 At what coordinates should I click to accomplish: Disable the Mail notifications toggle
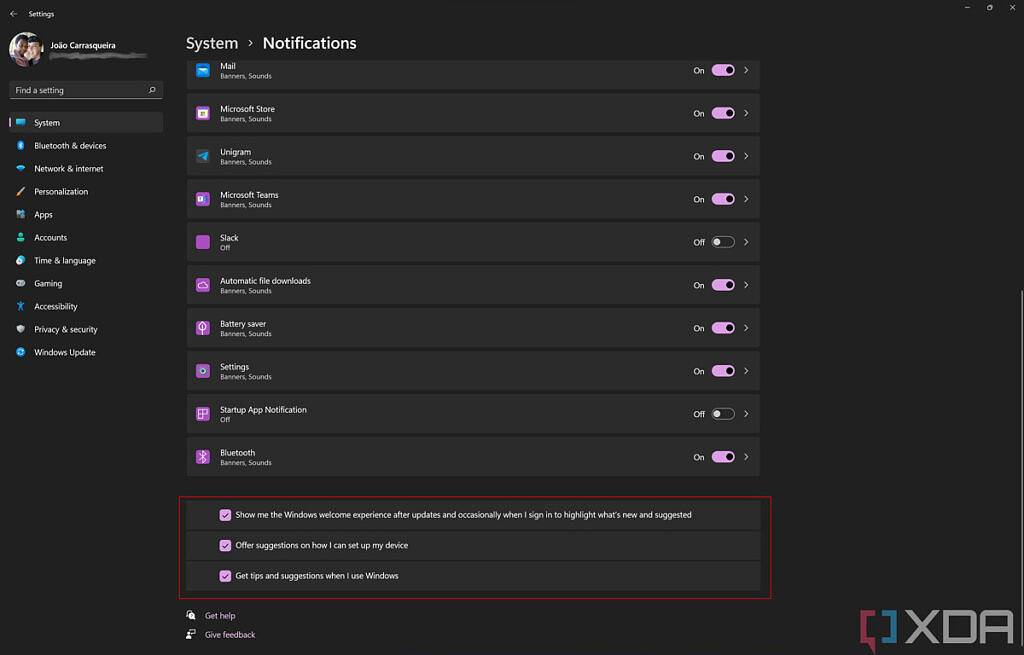[x=723, y=70]
